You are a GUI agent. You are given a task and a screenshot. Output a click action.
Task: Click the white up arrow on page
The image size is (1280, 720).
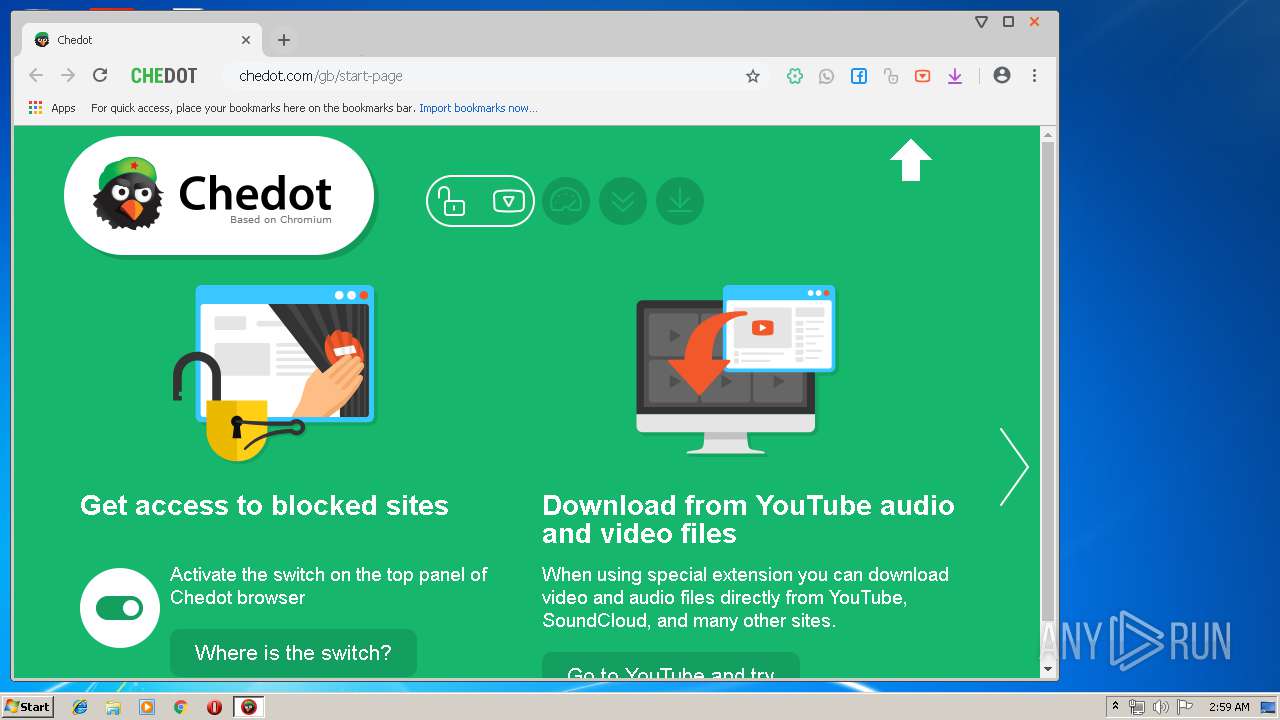910,160
